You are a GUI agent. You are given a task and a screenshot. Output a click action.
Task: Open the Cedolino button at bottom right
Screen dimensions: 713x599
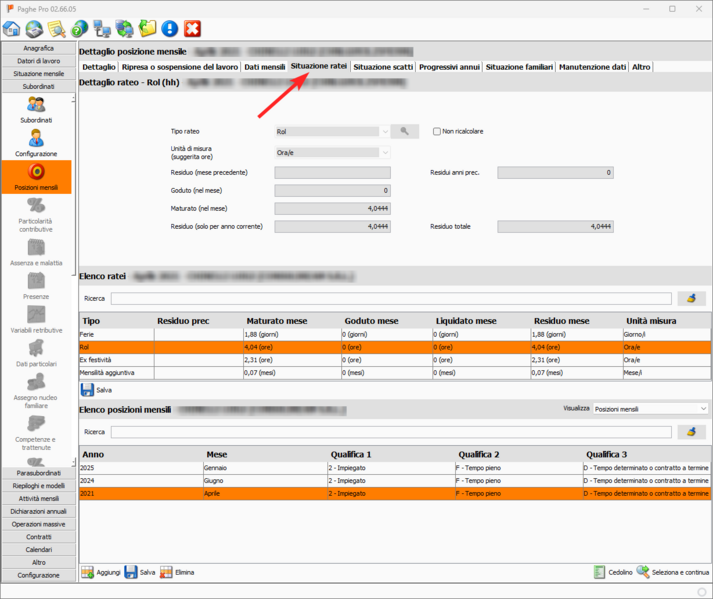pos(612,572)
